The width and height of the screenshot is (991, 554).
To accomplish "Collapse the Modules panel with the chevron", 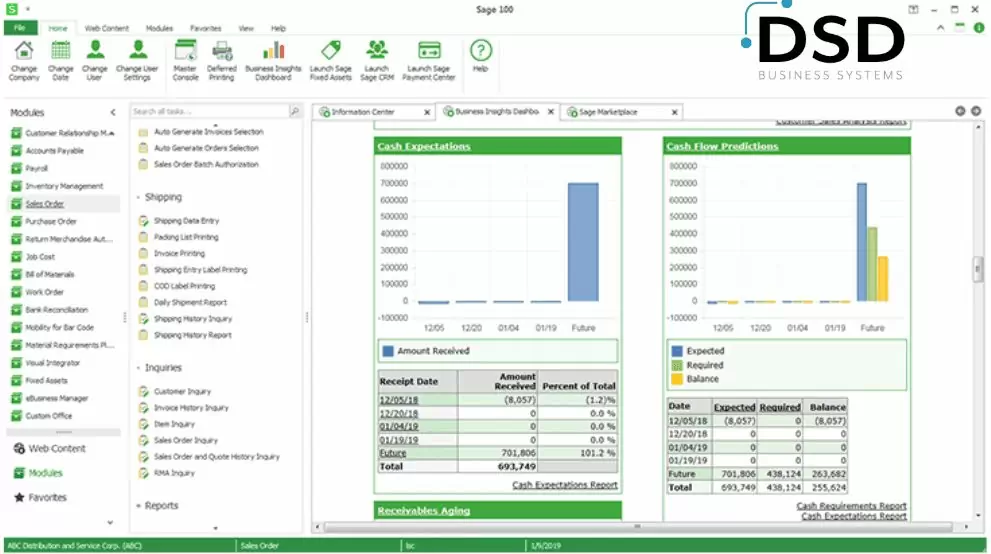I will (112, 112).
